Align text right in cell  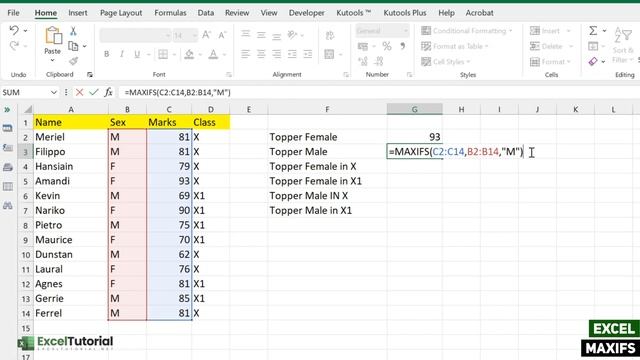pyautogui.click(x=277, y=54)
